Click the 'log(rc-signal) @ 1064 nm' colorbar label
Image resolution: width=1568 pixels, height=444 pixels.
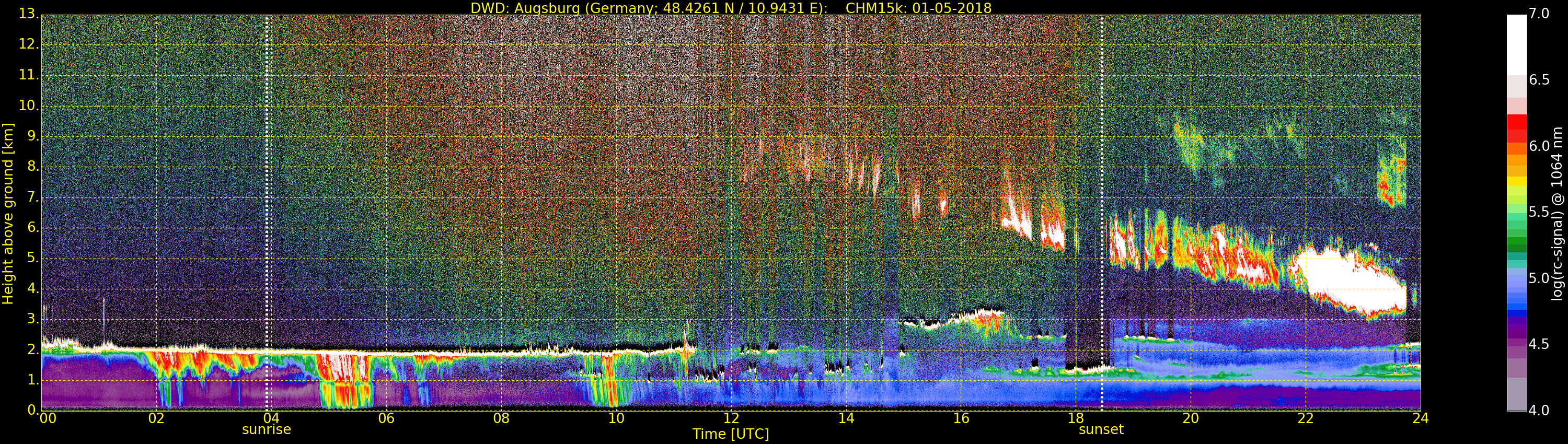pos(1557,214)
